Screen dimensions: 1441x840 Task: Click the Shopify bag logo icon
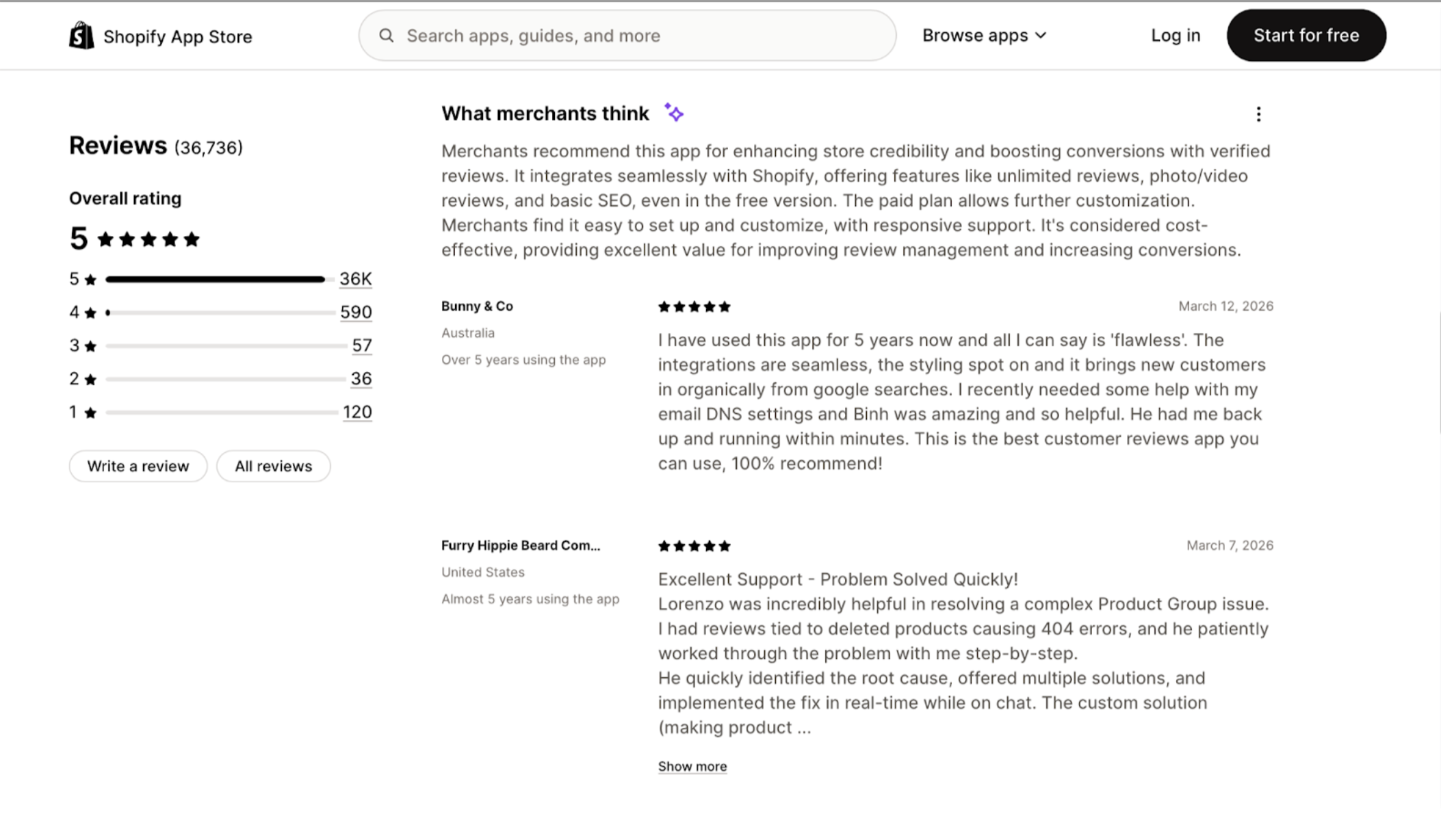click(x=81, y=36)
